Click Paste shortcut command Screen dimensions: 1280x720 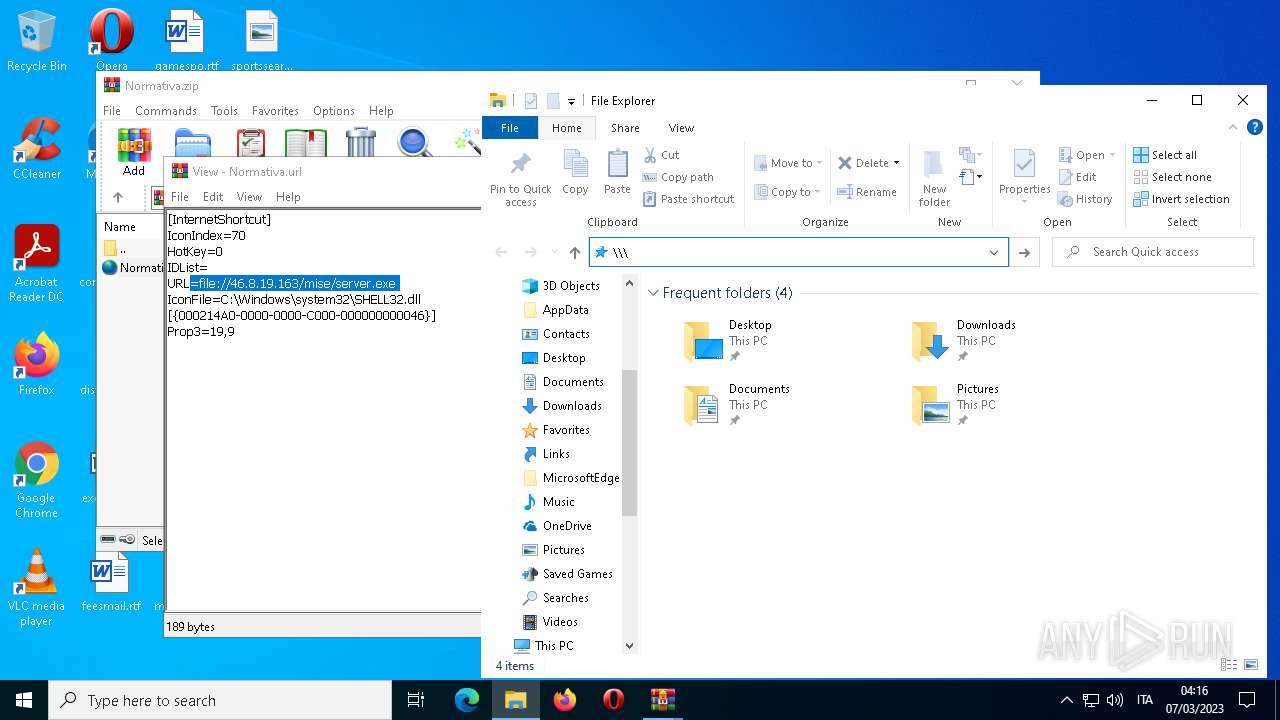[x=688, y=199]
